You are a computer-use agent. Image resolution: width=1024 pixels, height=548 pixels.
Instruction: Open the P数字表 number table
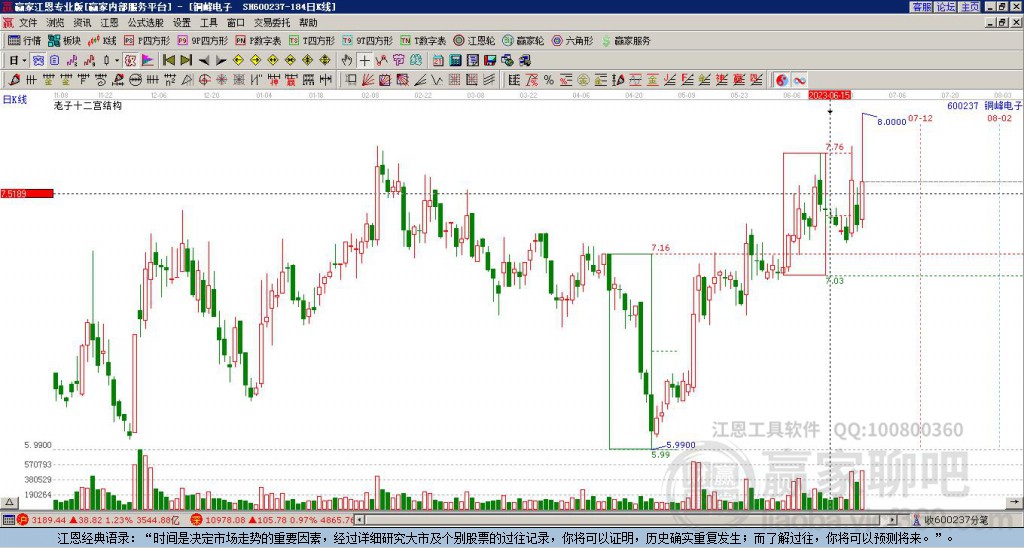pos(258,40)
